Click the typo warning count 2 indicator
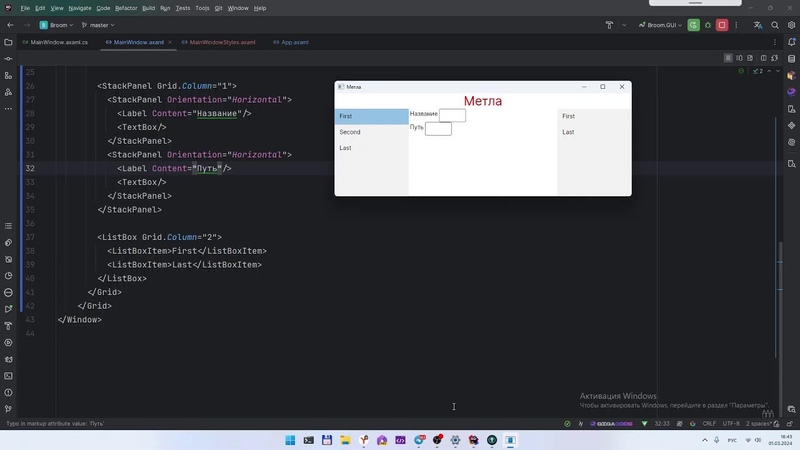This screenshot has height=450, width=800. [x=758, y=71]
